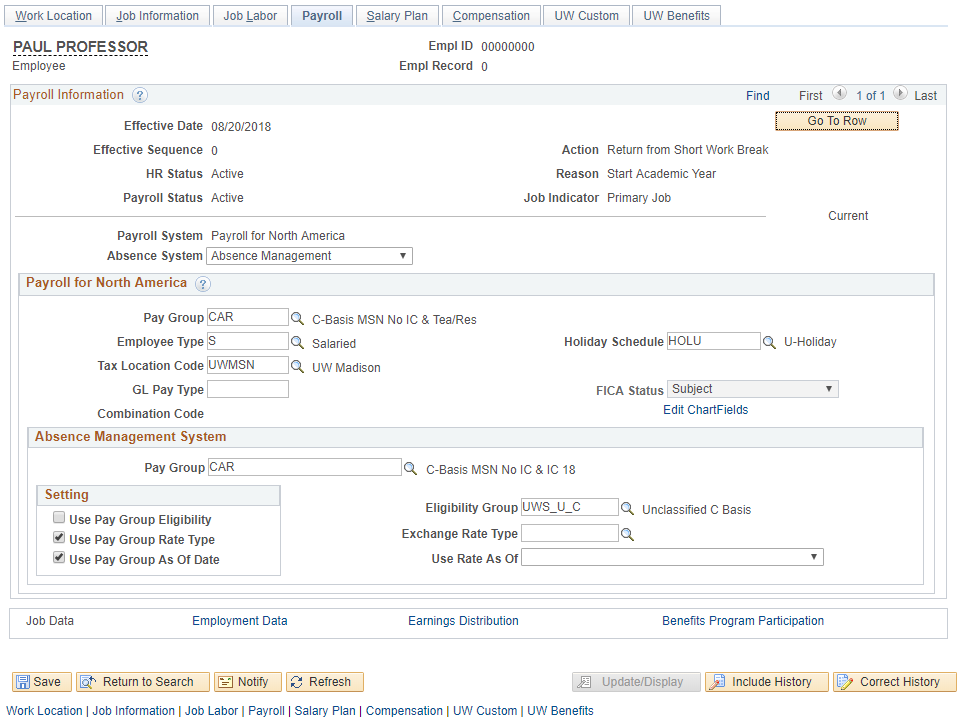Look up Eligibility Group values

(x=627, y=509)
